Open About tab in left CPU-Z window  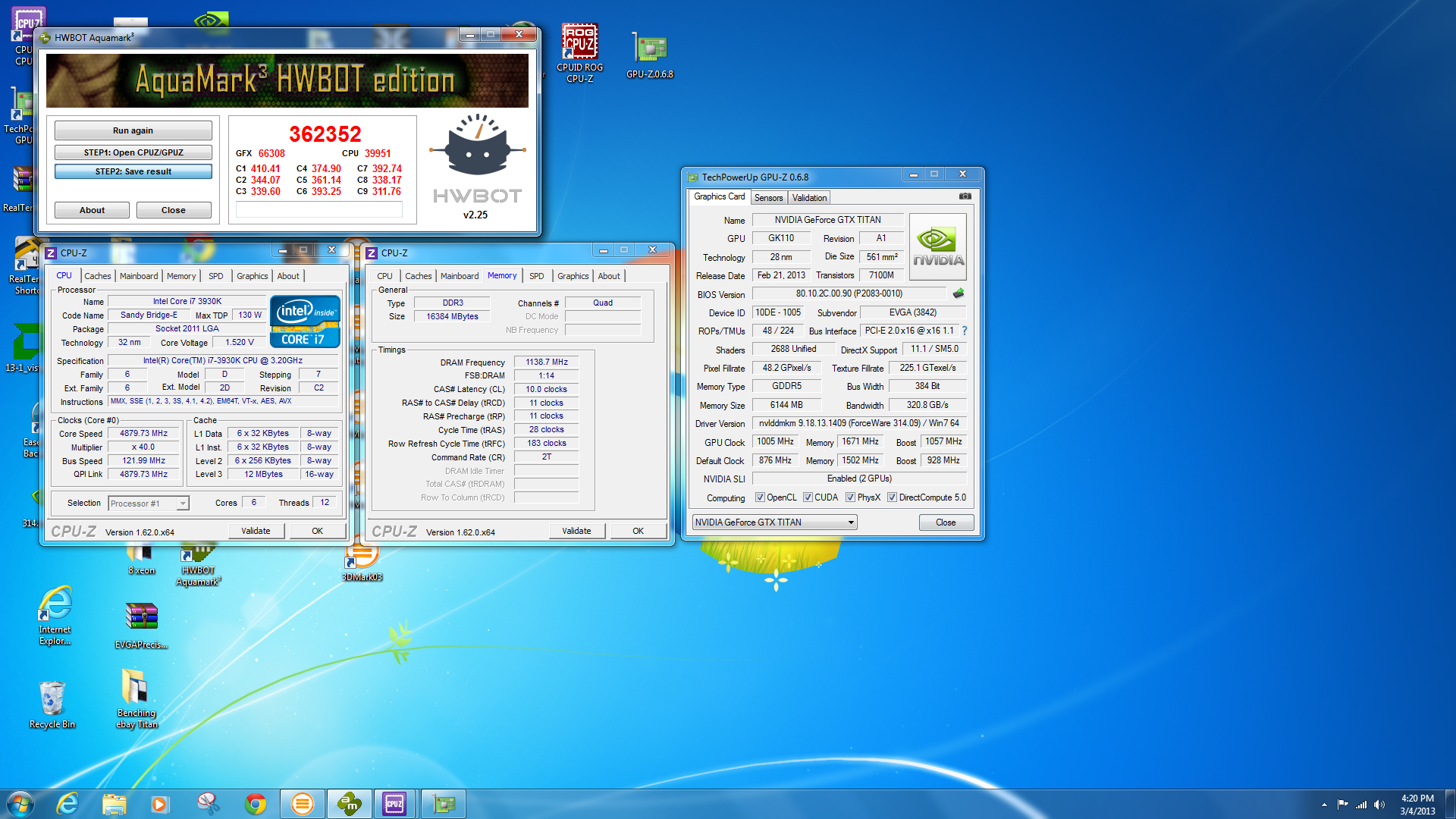(x=287, y=276)
